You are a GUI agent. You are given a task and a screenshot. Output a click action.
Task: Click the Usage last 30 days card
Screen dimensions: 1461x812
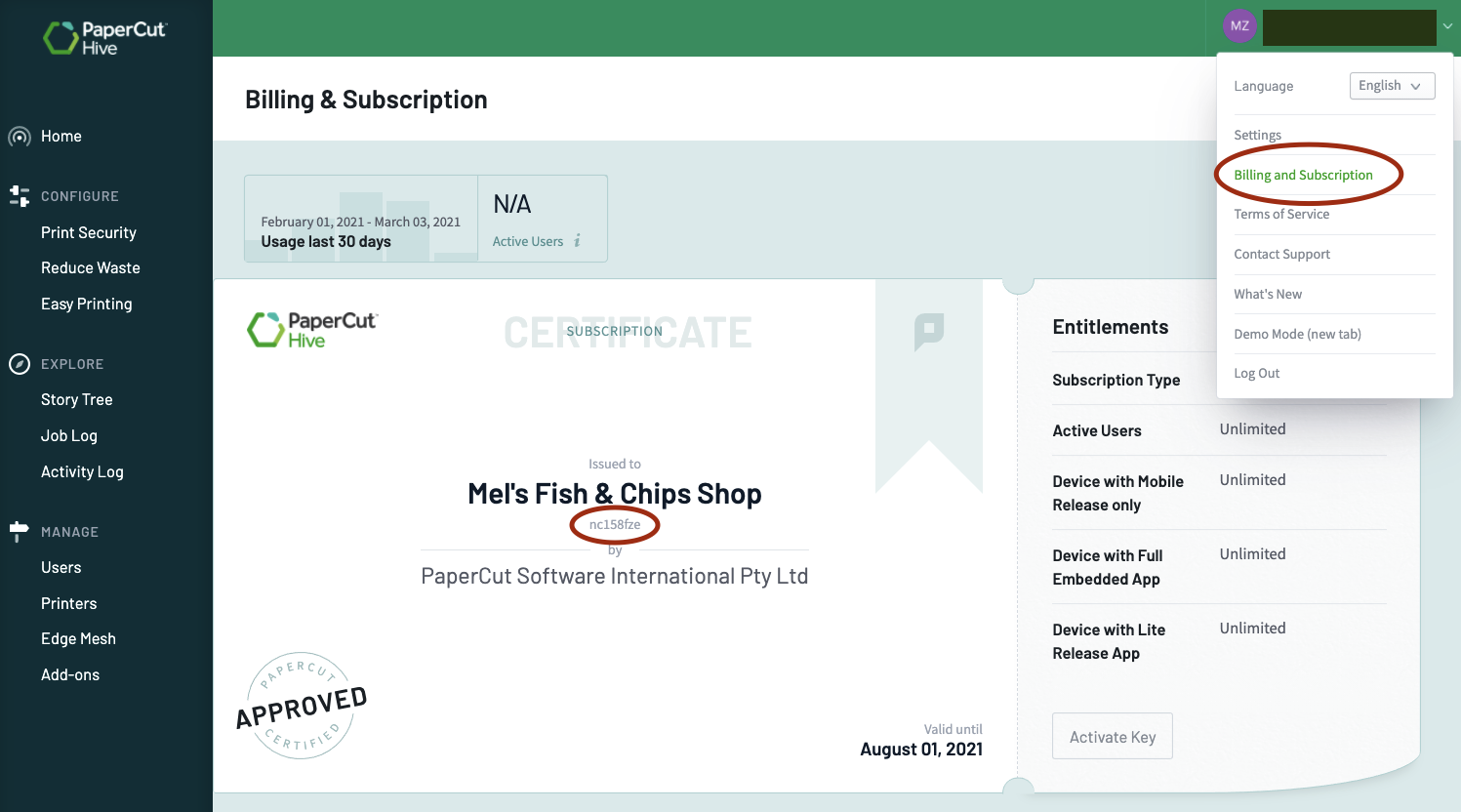[361, 219]
